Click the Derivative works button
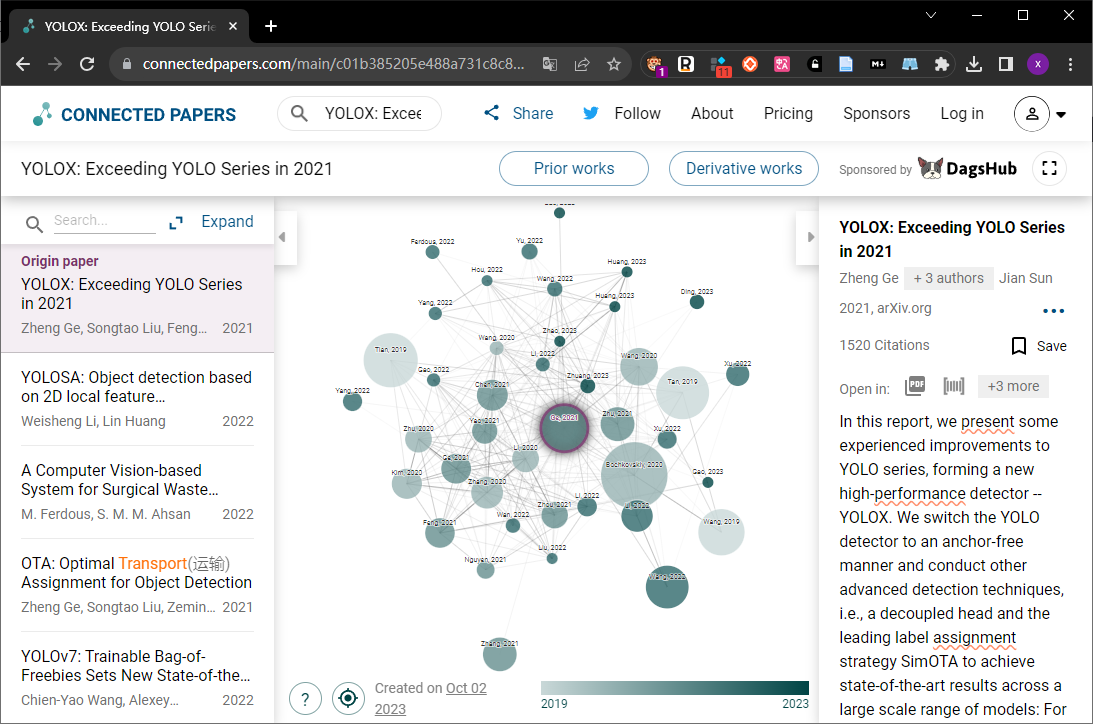The image size is (1093, 724). 744,169
